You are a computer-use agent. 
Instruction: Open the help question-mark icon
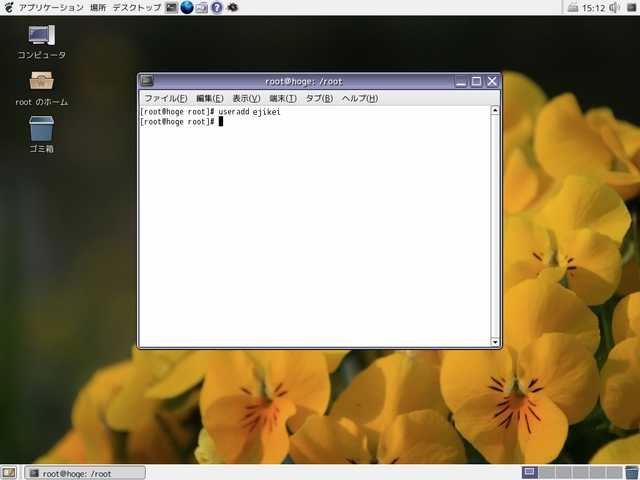tap(217, 7)
